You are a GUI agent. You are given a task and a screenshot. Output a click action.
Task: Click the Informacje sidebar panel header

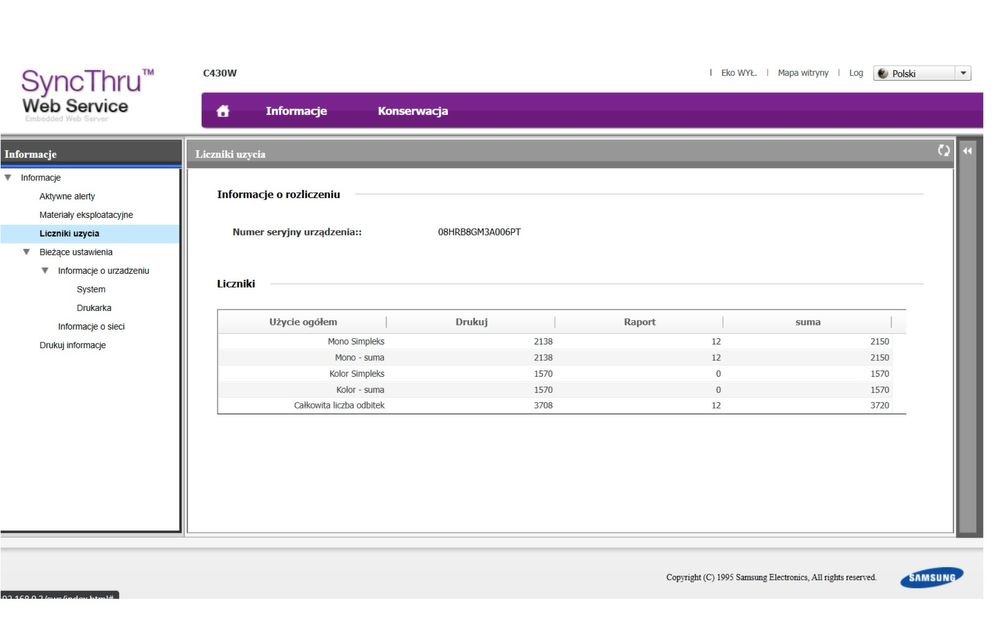click(91, 154)
